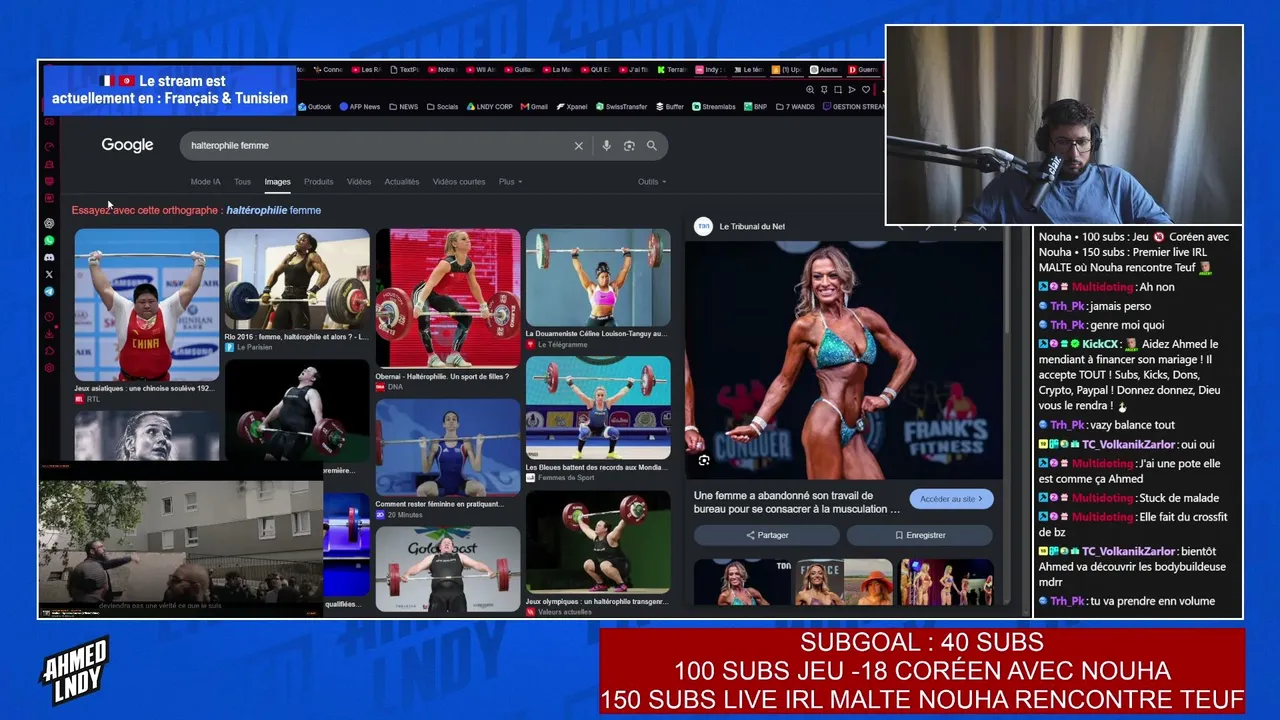Viewport: 1280px width, 720px height.
Task: Click the Google Lens icon on preview image
Action: tap(704, 460)
